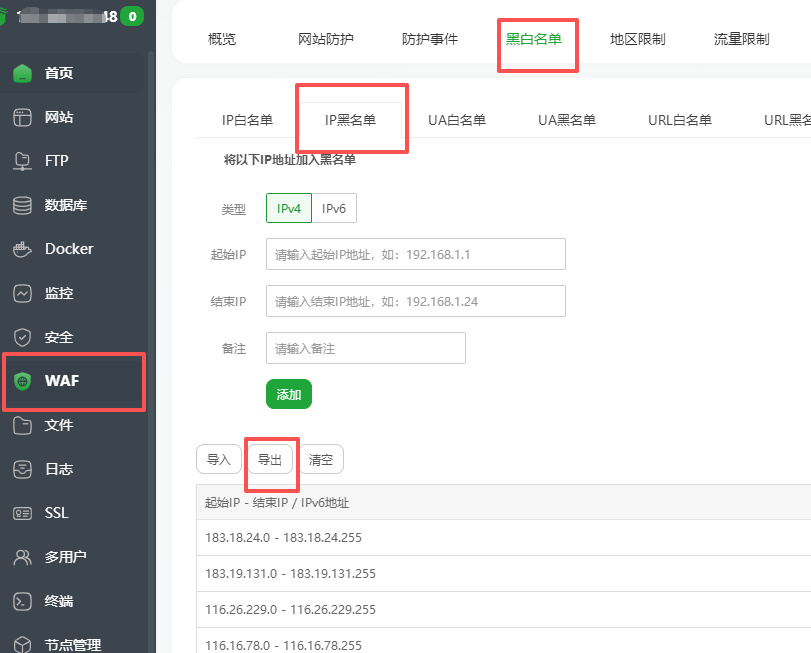Click the security shield icon
Screen dimensions: 811x653
pos(22,337)
